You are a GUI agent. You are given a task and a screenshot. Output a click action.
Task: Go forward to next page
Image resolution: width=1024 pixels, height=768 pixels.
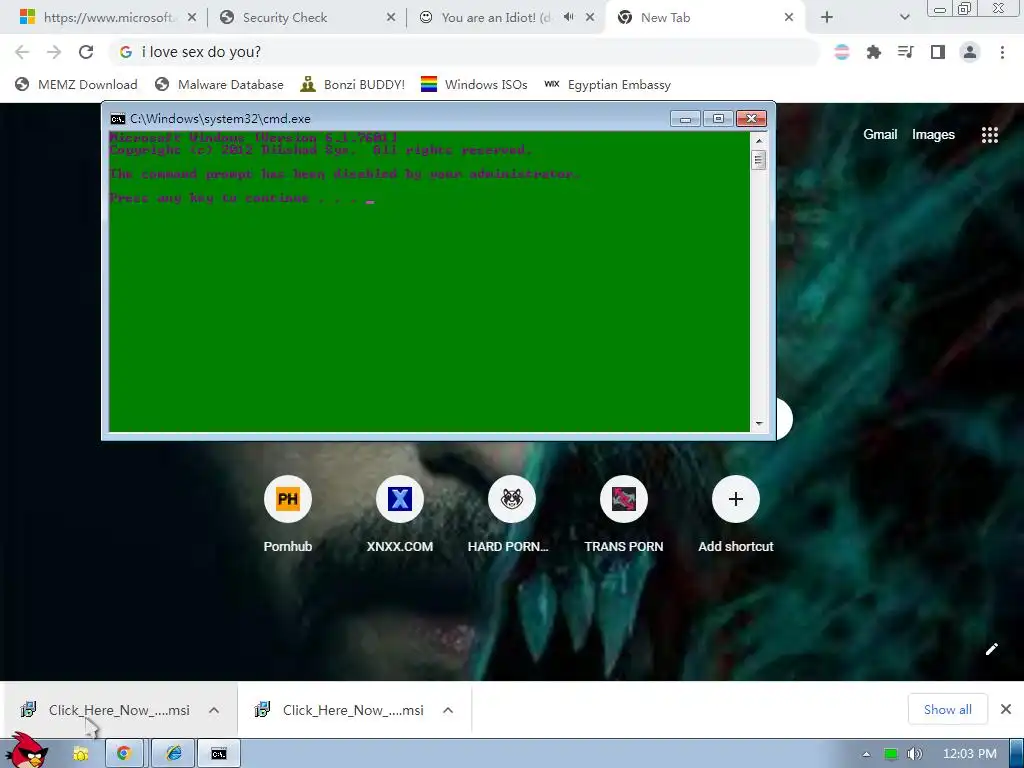[54, 52]
